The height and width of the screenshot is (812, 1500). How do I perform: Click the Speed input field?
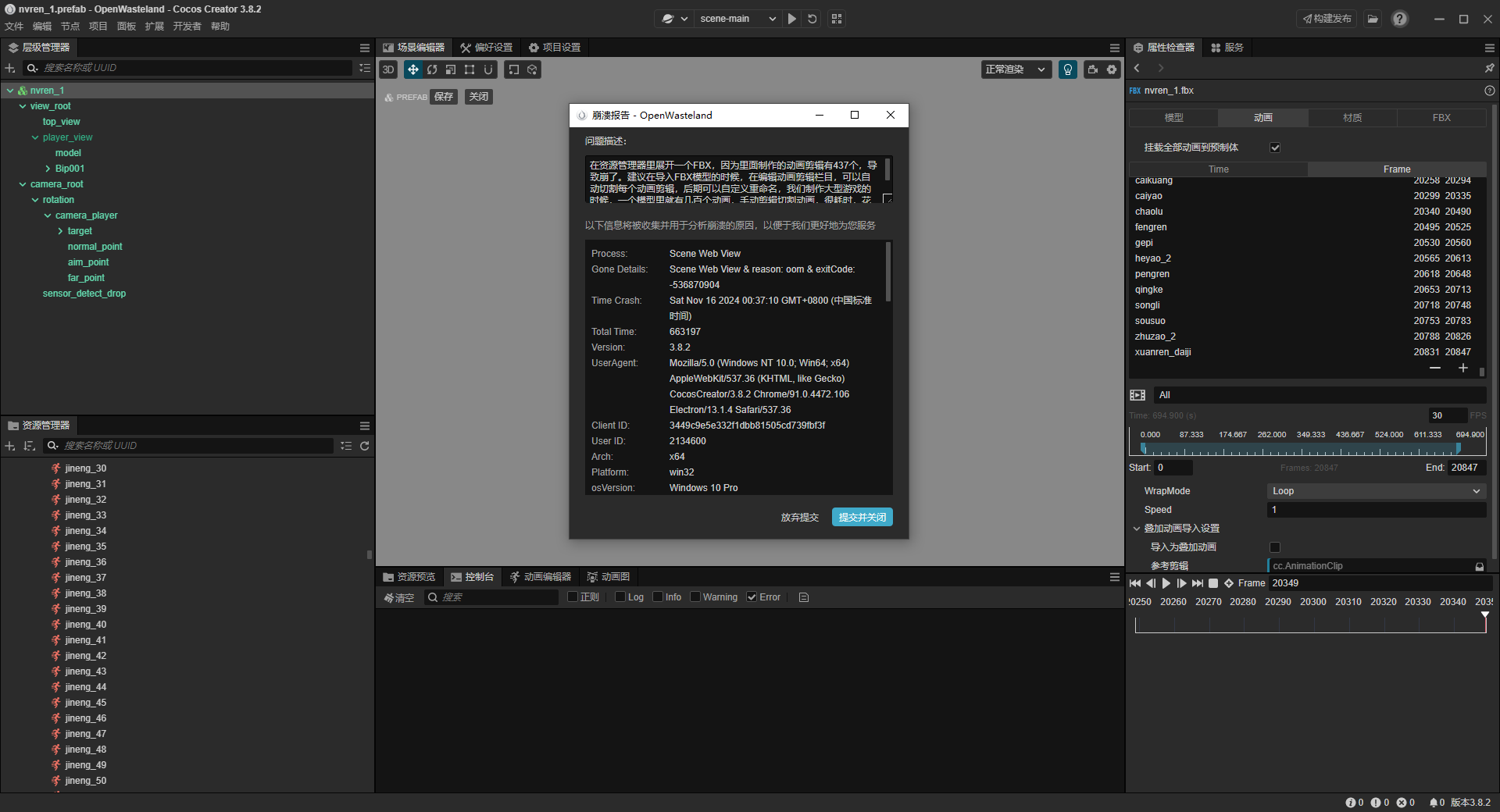1376,510
